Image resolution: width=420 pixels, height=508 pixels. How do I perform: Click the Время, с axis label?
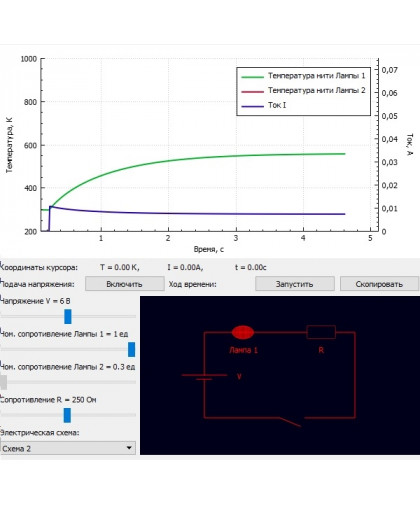pyautogui.click(x=209, y=249)
